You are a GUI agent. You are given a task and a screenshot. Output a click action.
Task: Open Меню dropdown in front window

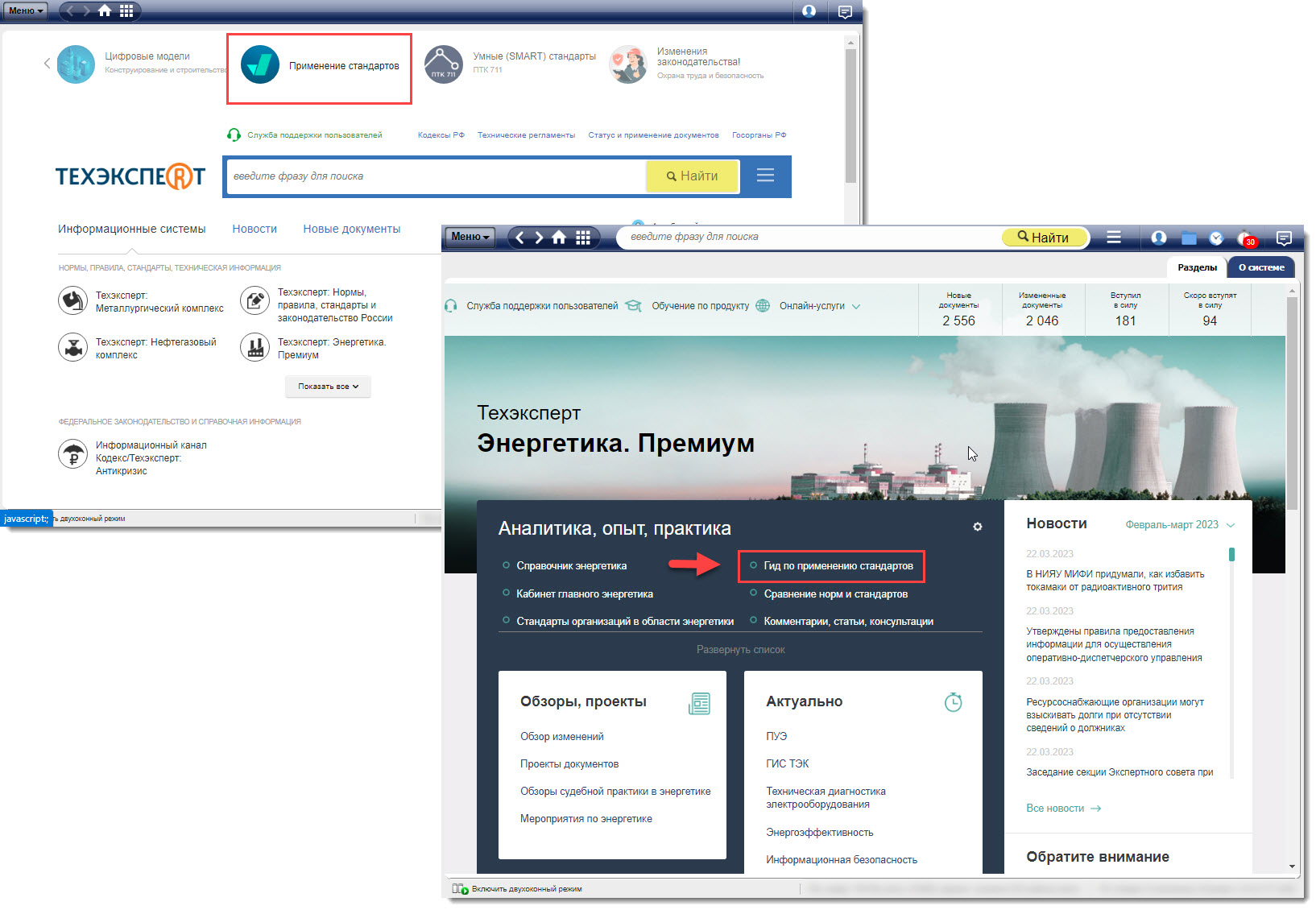coord(470,237)
